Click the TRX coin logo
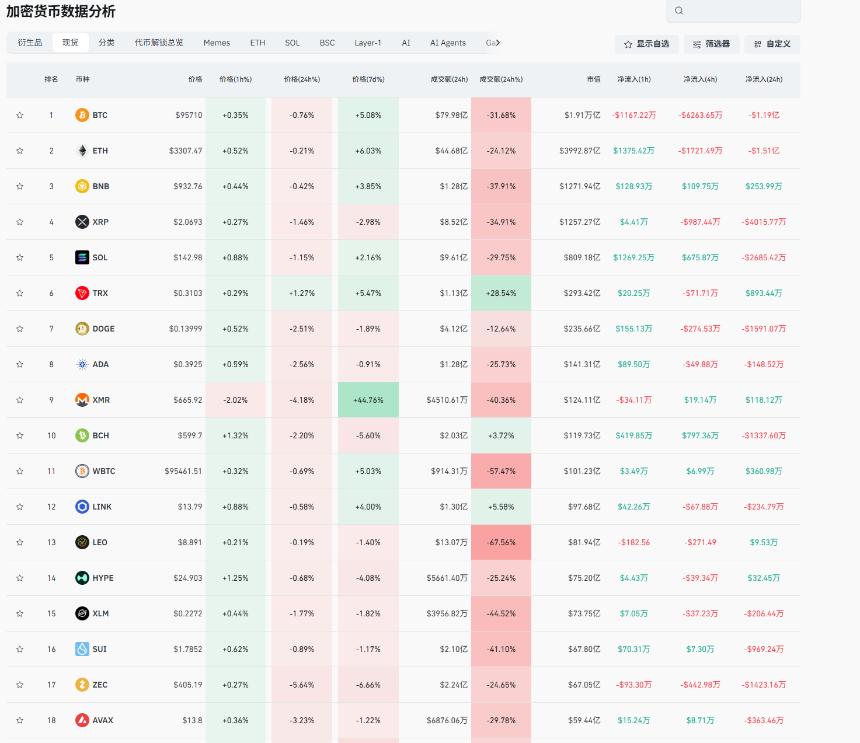 click(x=82, y=293)
